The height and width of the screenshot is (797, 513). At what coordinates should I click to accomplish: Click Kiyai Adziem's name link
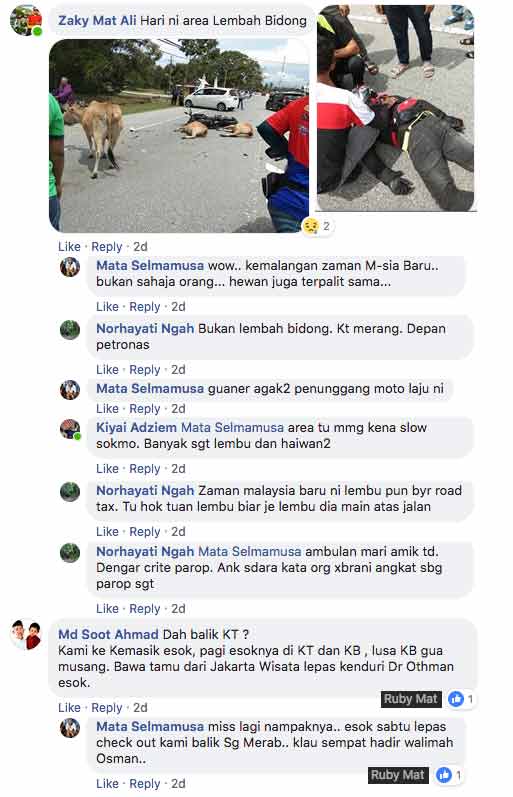click(x=137, y=427)
